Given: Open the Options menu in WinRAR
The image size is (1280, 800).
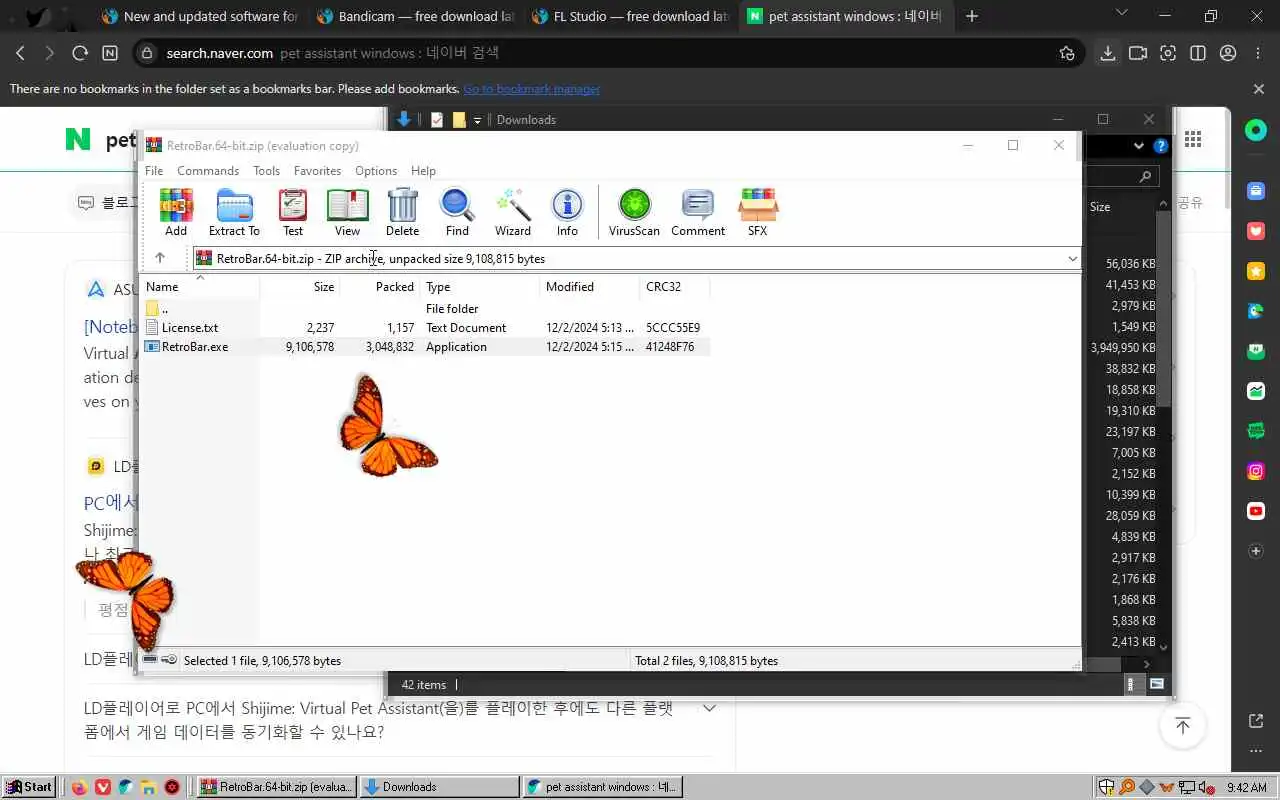Looking at the screenshot, I should 376,171.
